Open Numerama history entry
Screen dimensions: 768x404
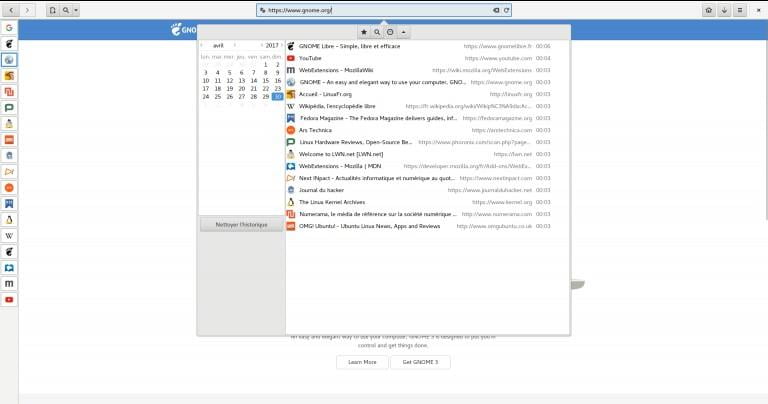tap(427, 214)
